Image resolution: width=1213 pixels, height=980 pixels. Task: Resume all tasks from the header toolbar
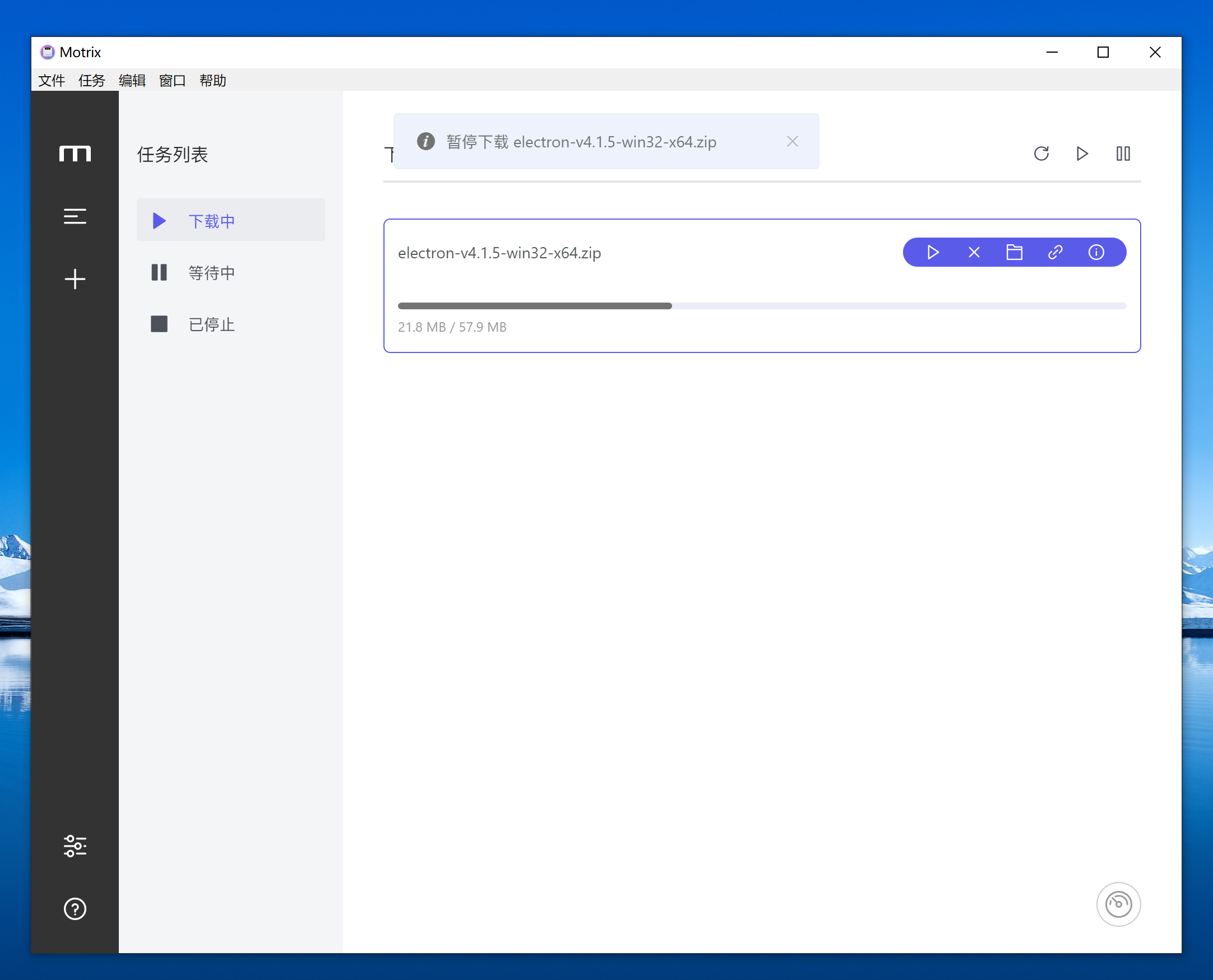point(1082,154)
